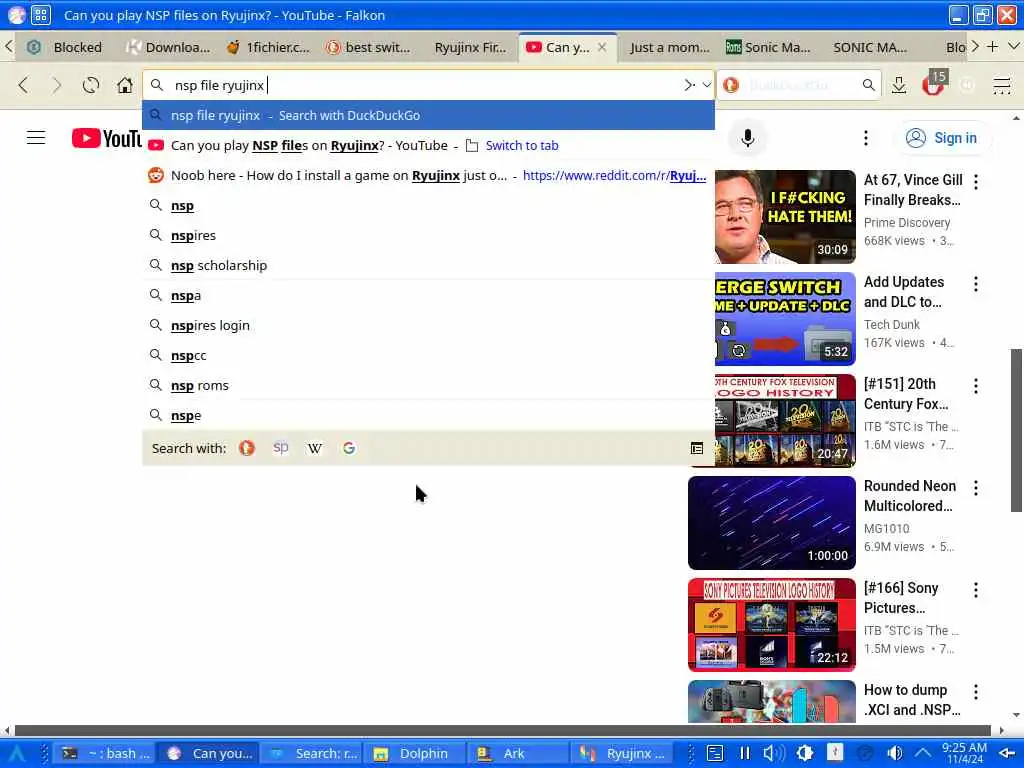Switch to the Downloa... tab

(168, 47)
